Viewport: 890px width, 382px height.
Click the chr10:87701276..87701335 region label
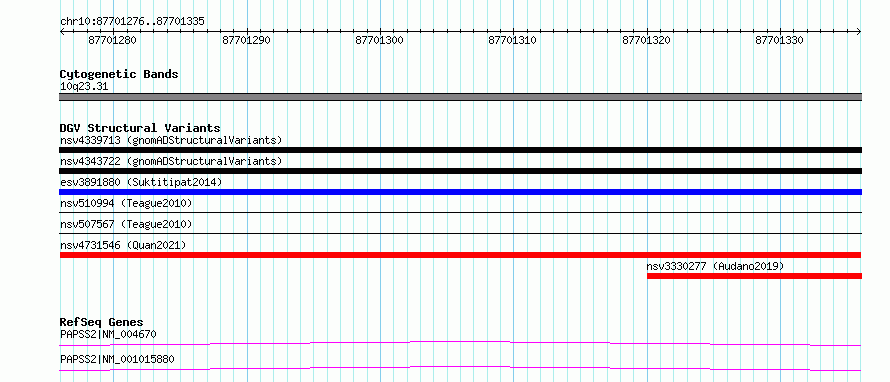point(132,22)
